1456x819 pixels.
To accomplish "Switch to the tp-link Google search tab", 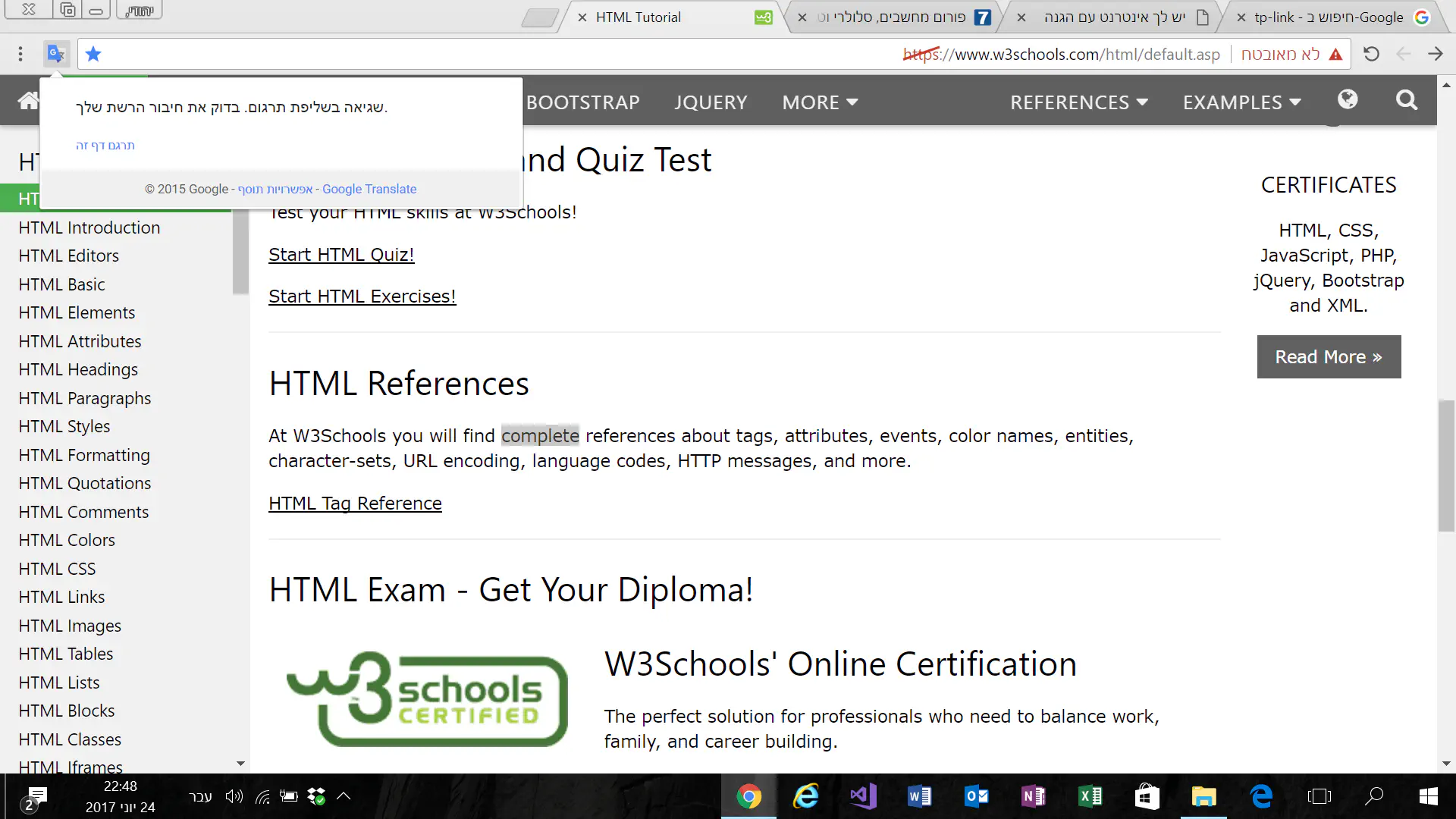I will [1329, 17].
